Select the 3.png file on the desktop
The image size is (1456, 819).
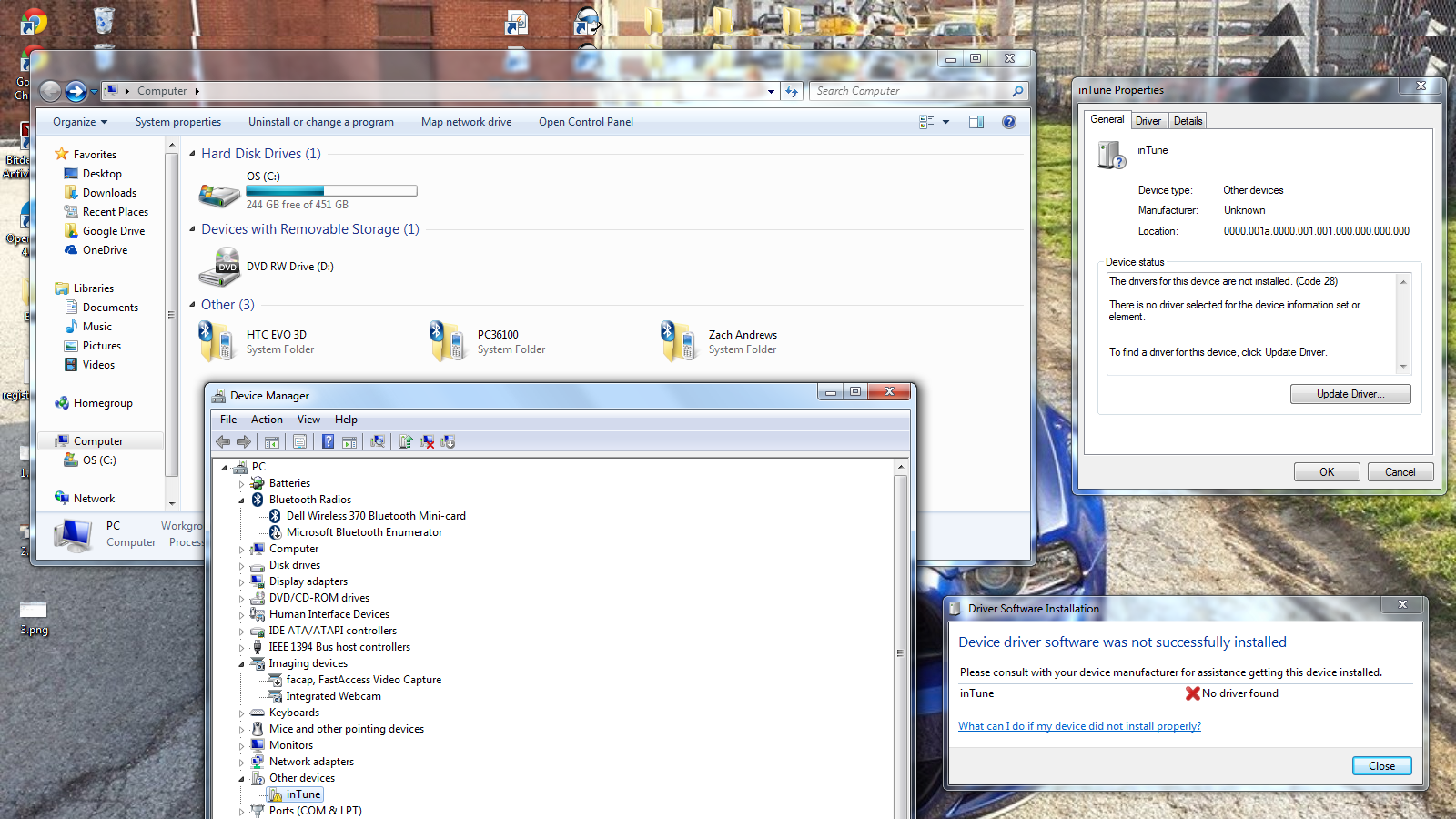click(34, 618)
